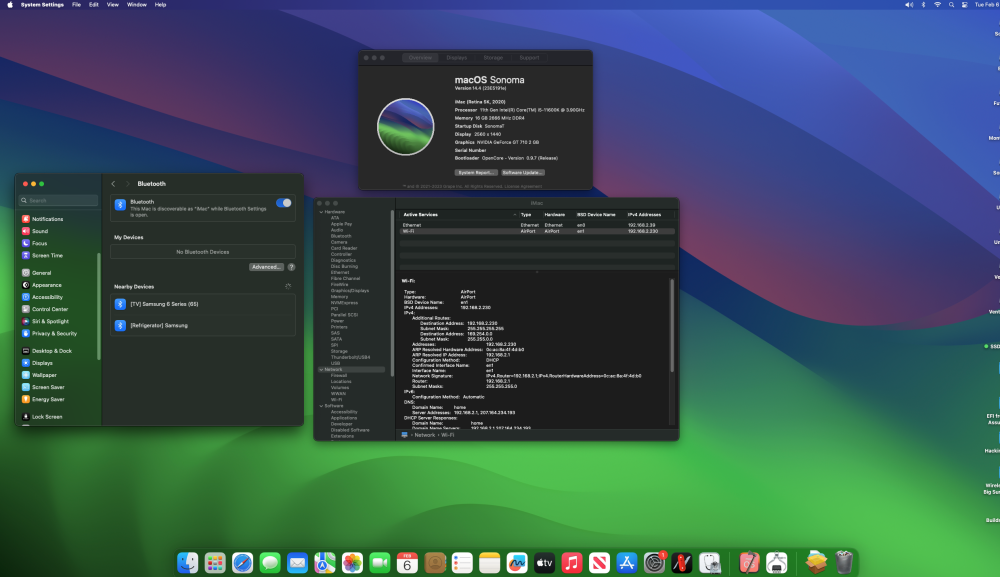
Task: Go back in System Settings
Action: tap(114, 184)
